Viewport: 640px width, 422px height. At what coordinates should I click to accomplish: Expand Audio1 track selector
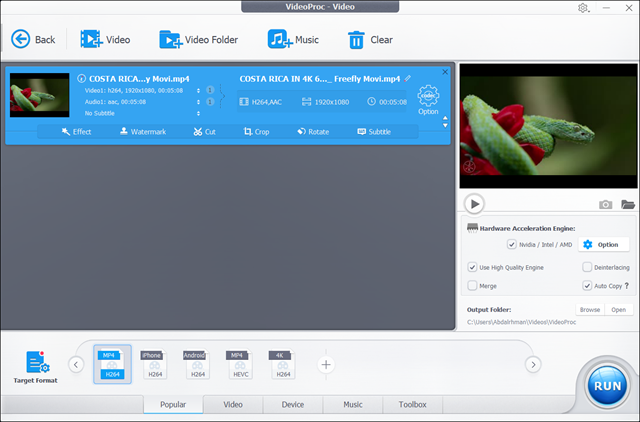198,102
